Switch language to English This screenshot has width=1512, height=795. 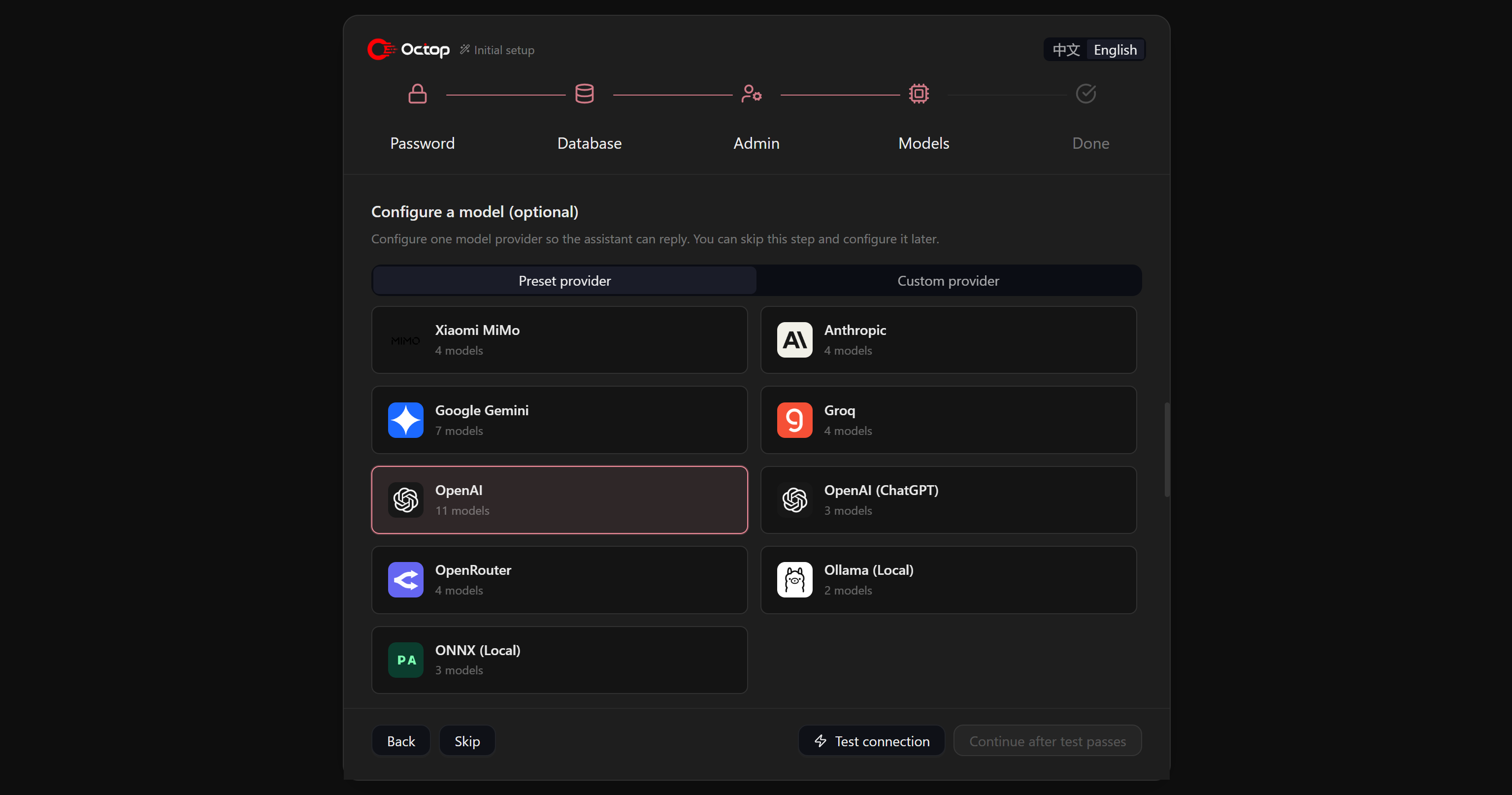(1115, 50)
